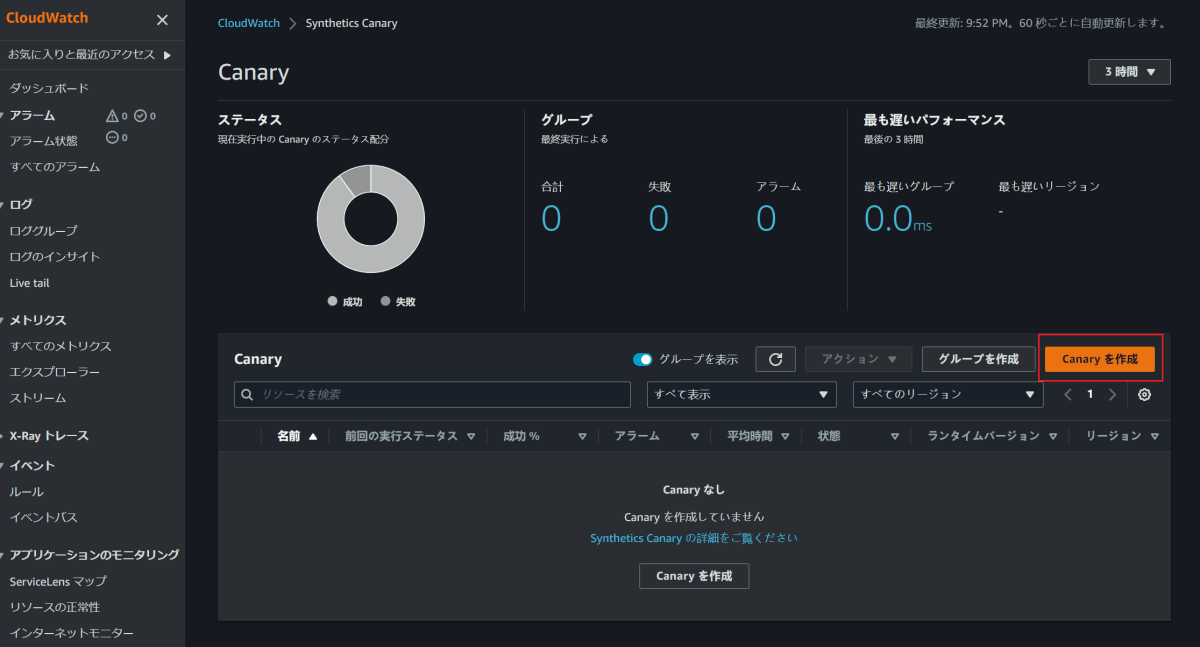
Task: Click the CloudWatch sidebar title
Action: pos(46,18)
